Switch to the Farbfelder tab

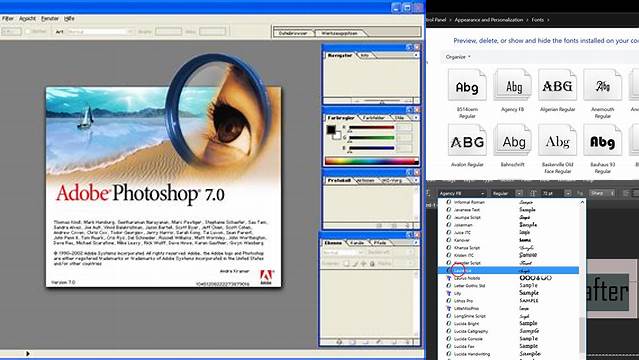[373, 117]
